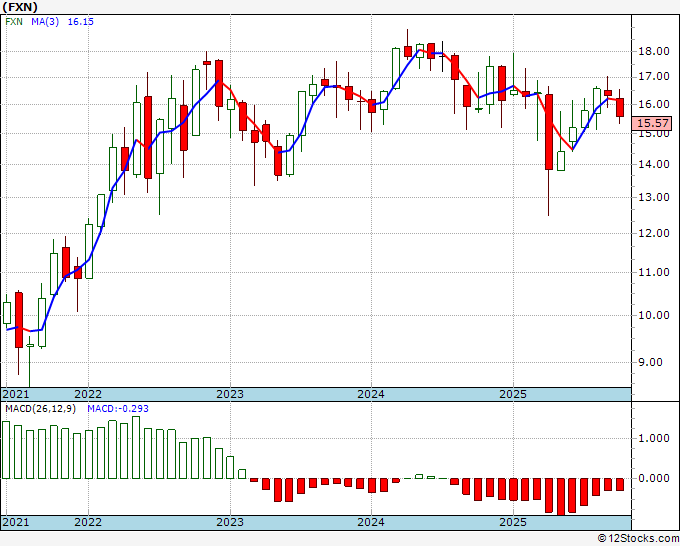Click 2024 on the MACD panel timeline
This screenshot has width=680, height=546.
coord(371,522)
